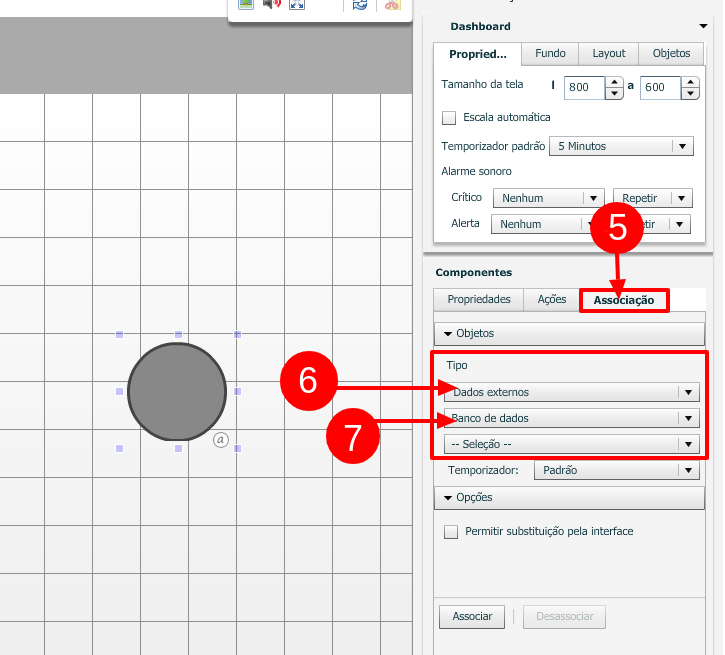This screenshot has width=725, height=655.
Task: Click the refresh arrows toolbar icon
Action: point(360,4)
